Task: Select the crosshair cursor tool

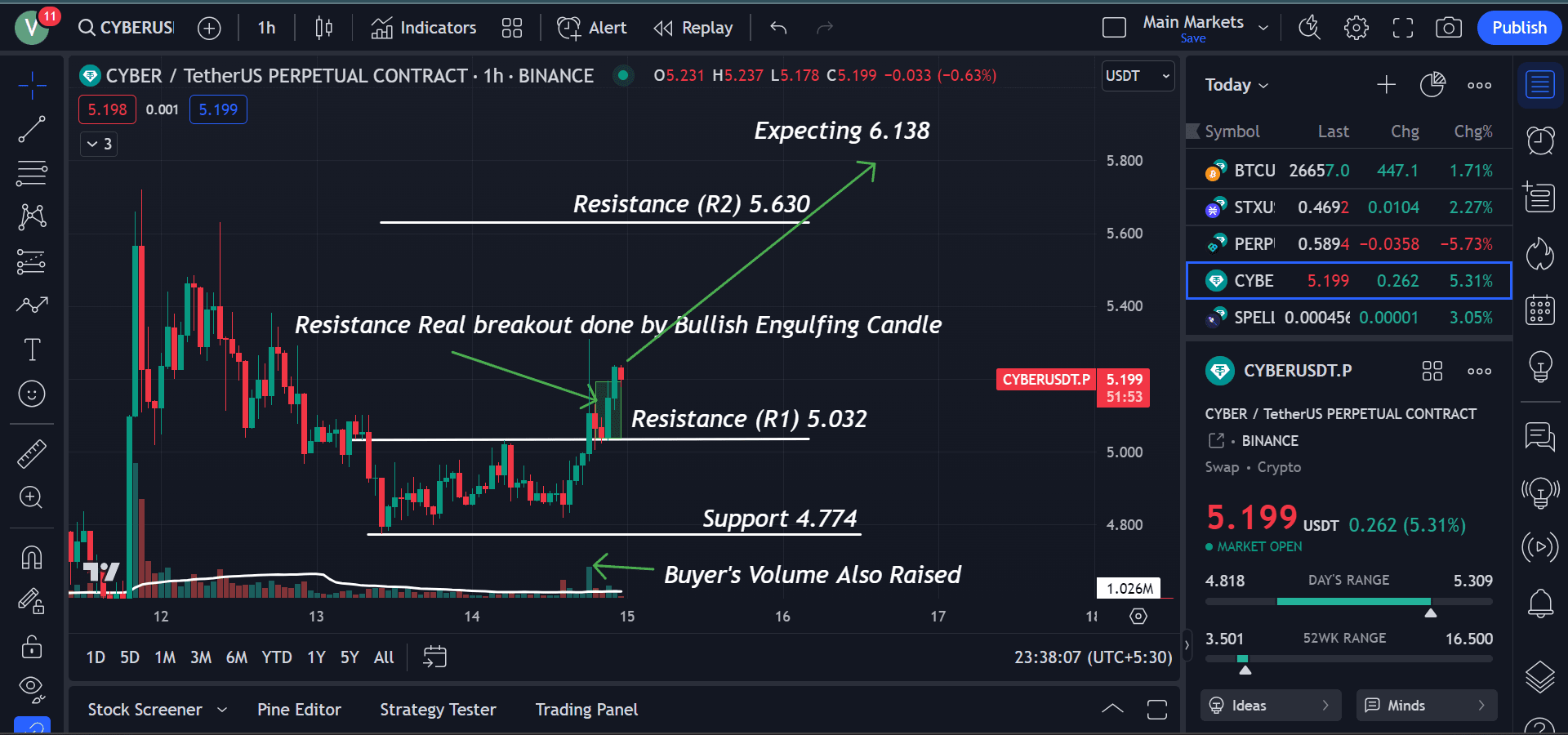Action: point(32,84)
